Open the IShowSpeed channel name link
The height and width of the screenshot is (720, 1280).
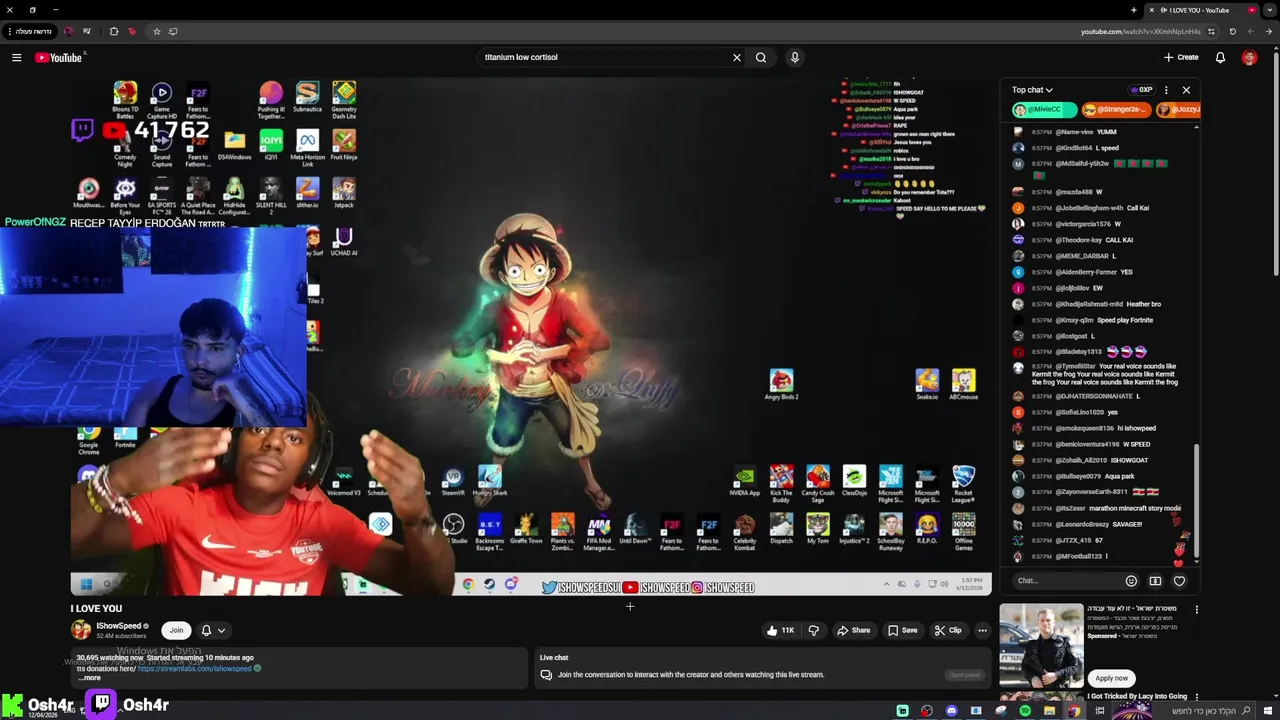(118, 626)
